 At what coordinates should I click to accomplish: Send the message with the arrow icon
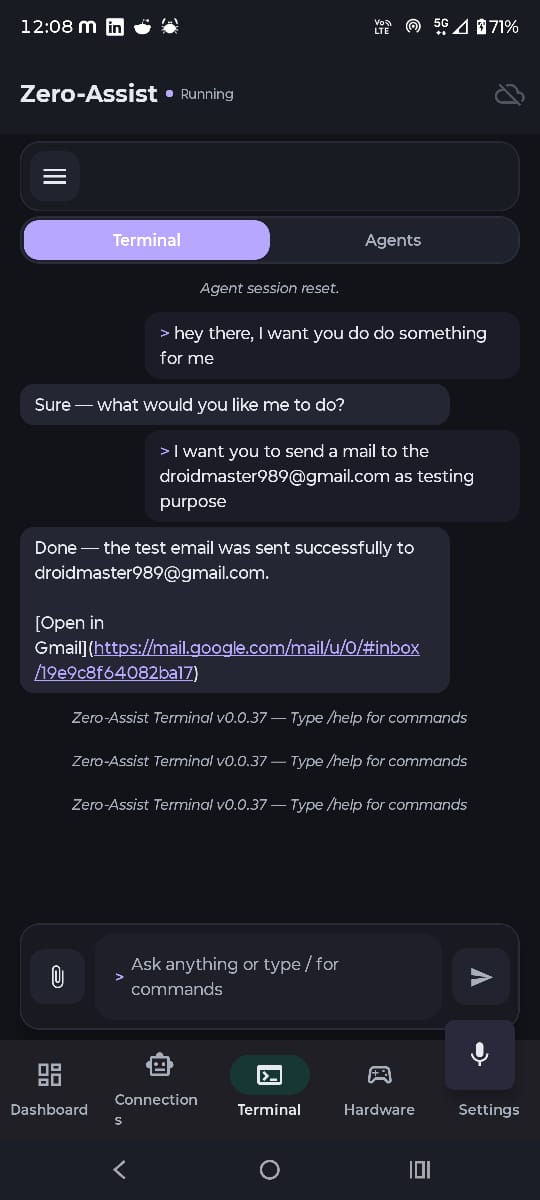pos(481,976)
